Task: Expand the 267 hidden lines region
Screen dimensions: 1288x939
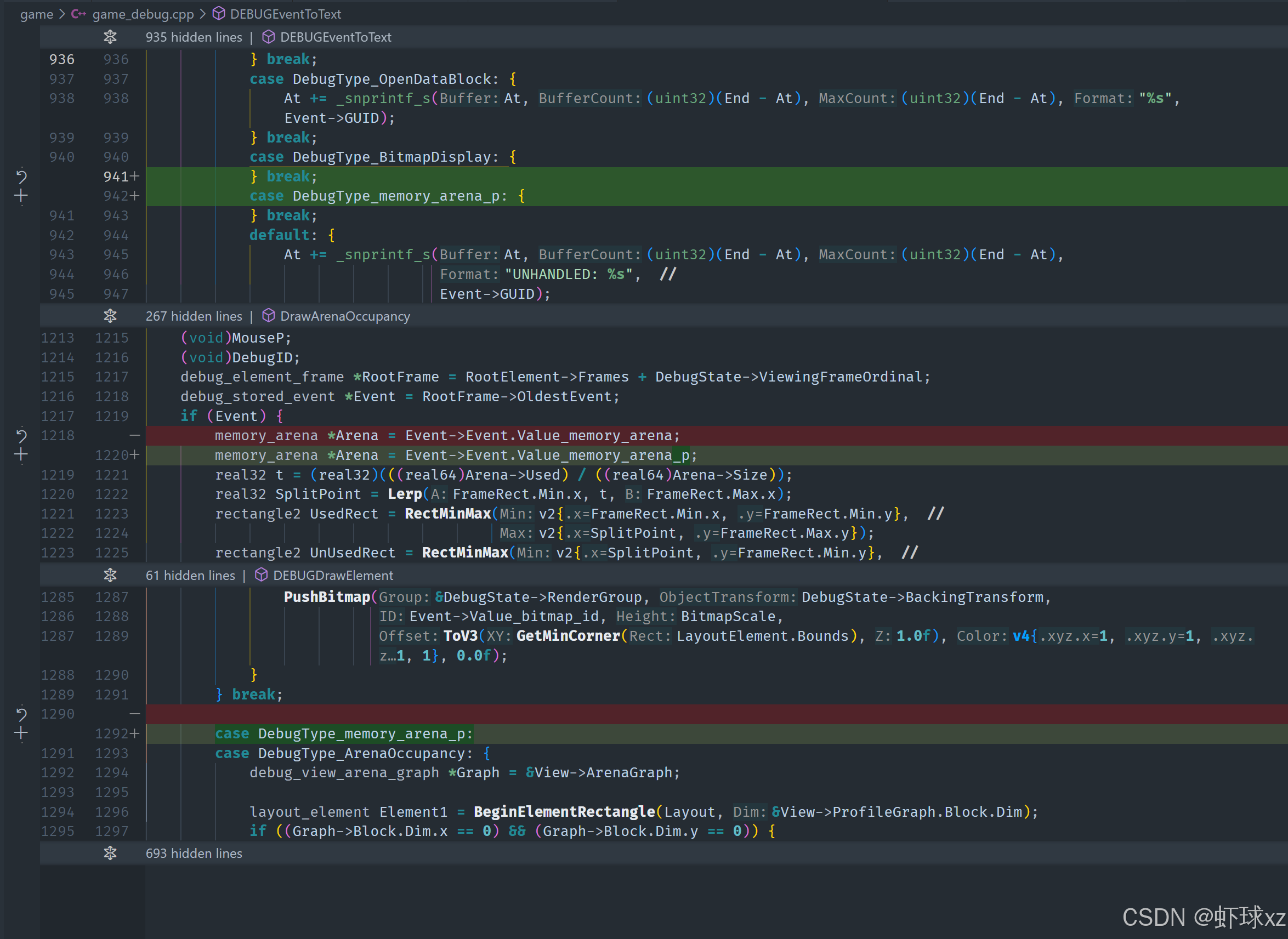Action: [x=110, y=316]
